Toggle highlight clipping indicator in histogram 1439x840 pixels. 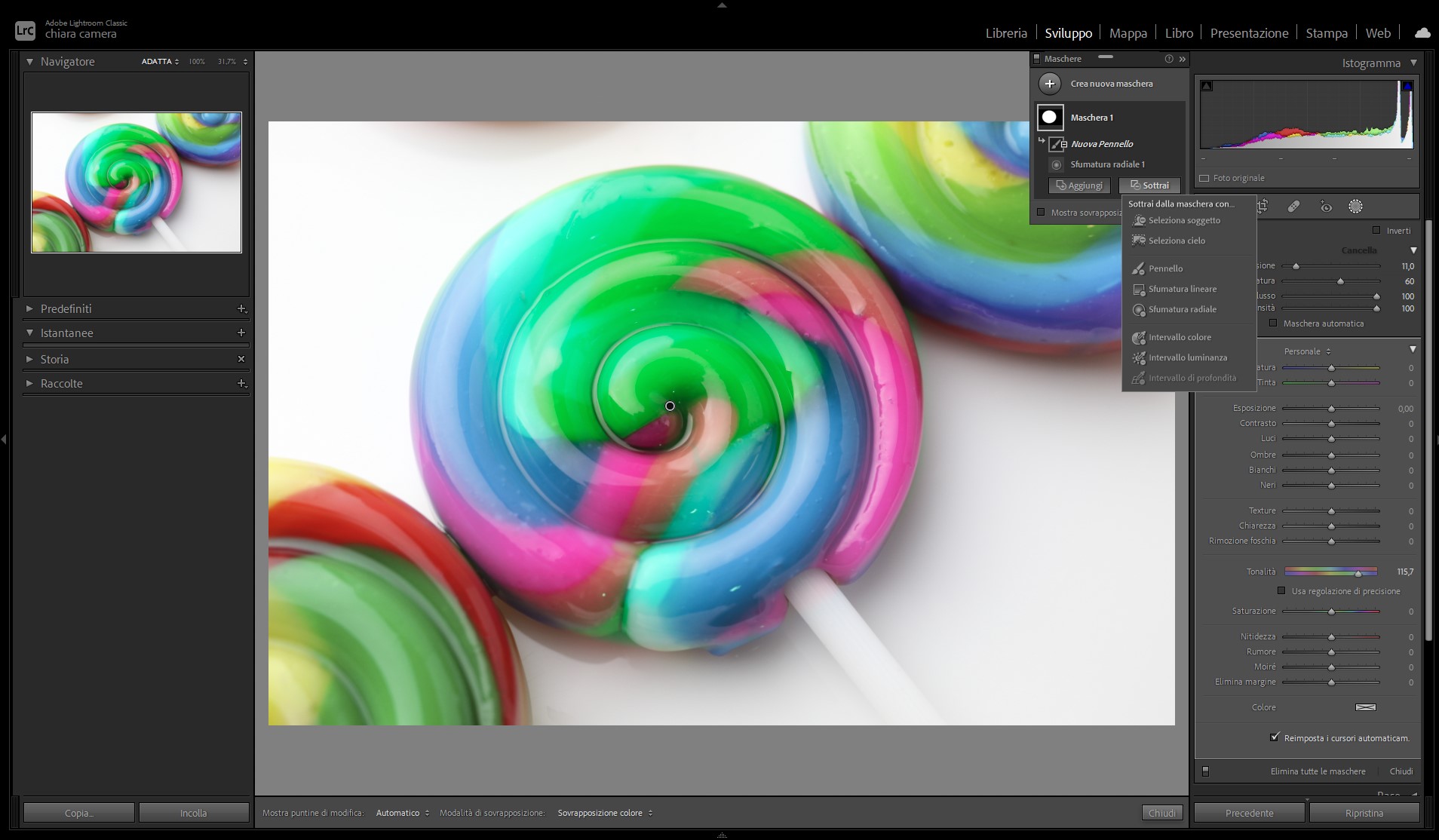(x=1407, y=86)
